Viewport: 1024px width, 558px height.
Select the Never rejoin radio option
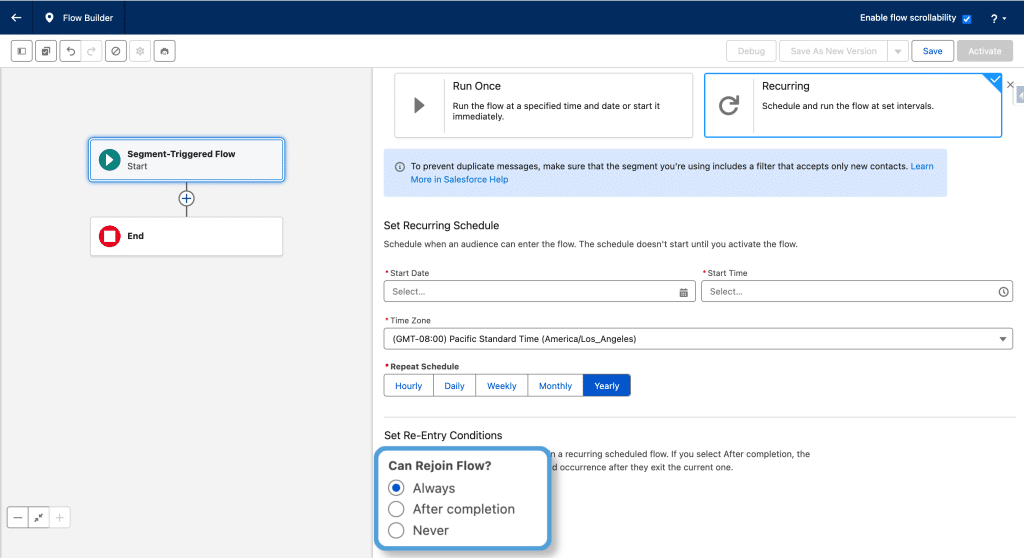[x=397, y=530]
